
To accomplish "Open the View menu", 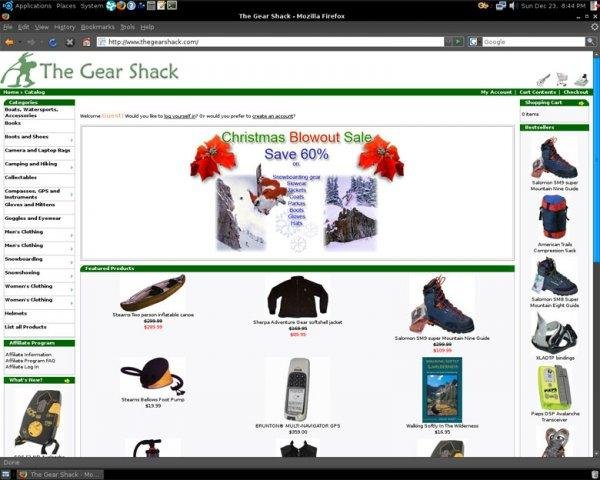I will (42, 27).
